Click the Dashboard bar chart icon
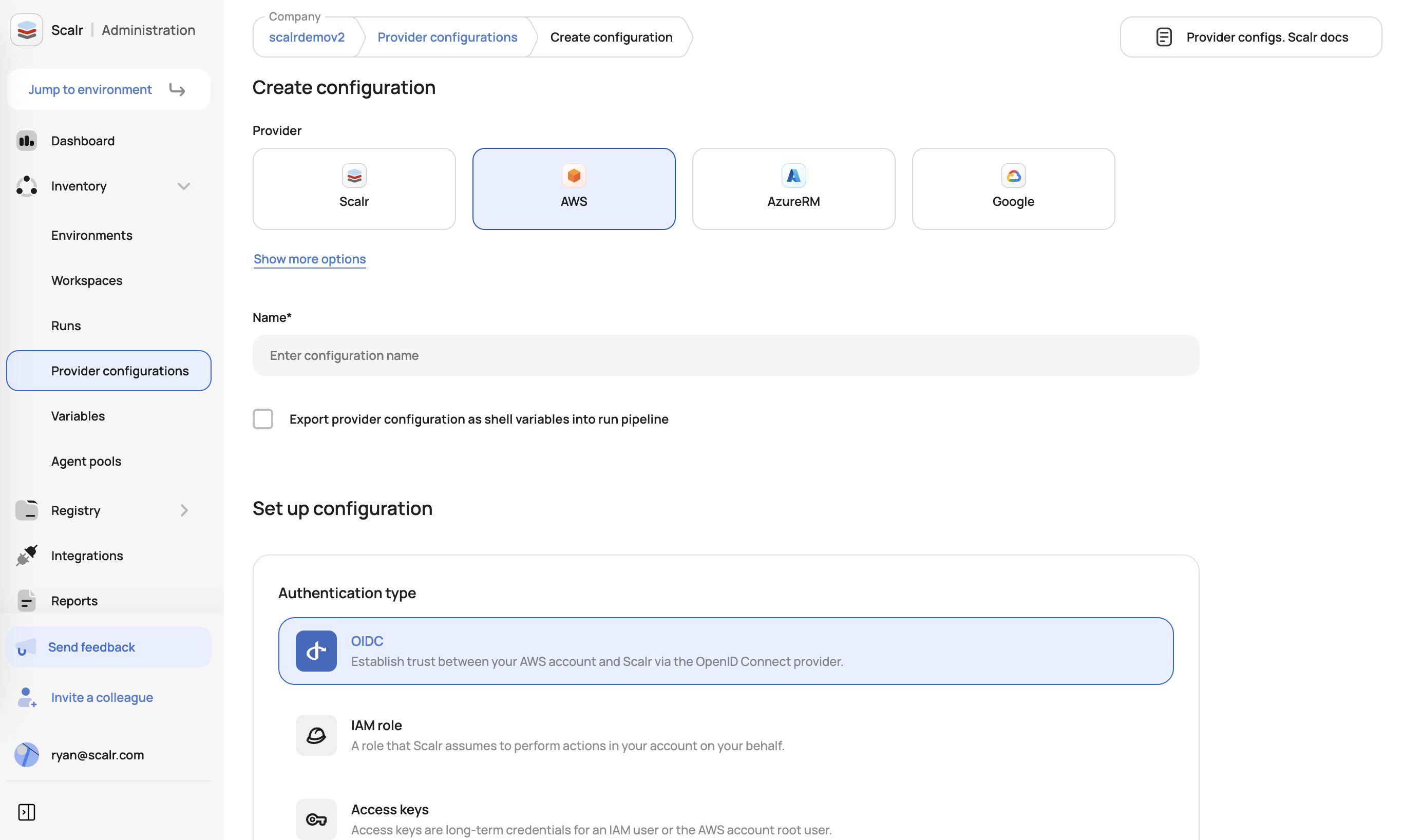 pos(27,141)
